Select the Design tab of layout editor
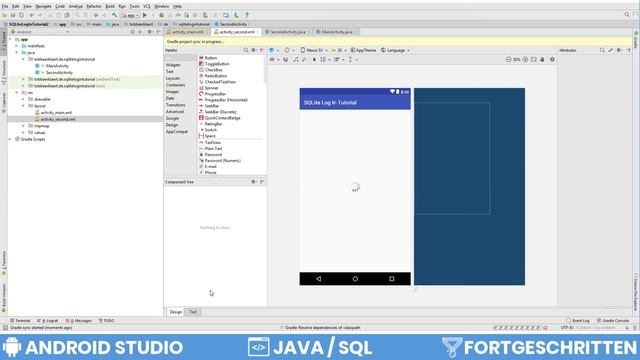Screen dimensions: 640x360 [176, 312]
